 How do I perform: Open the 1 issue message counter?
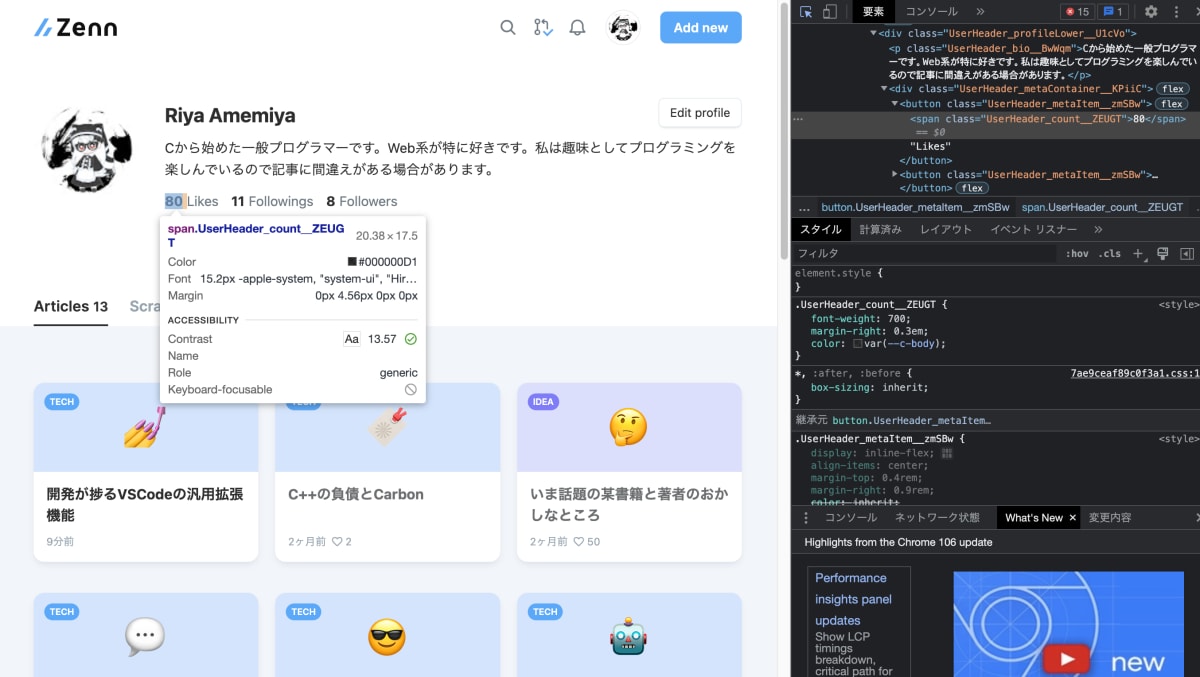tap(1112, 12)
